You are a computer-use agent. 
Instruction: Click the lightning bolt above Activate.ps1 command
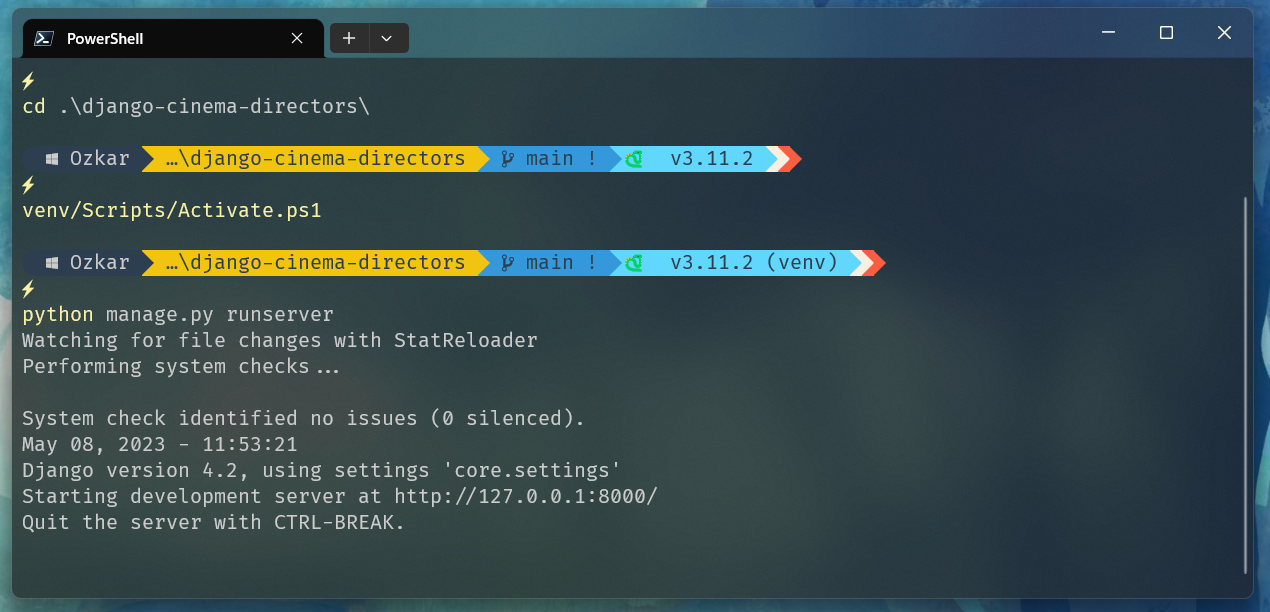pyautogui.click(x=28, y=184)
